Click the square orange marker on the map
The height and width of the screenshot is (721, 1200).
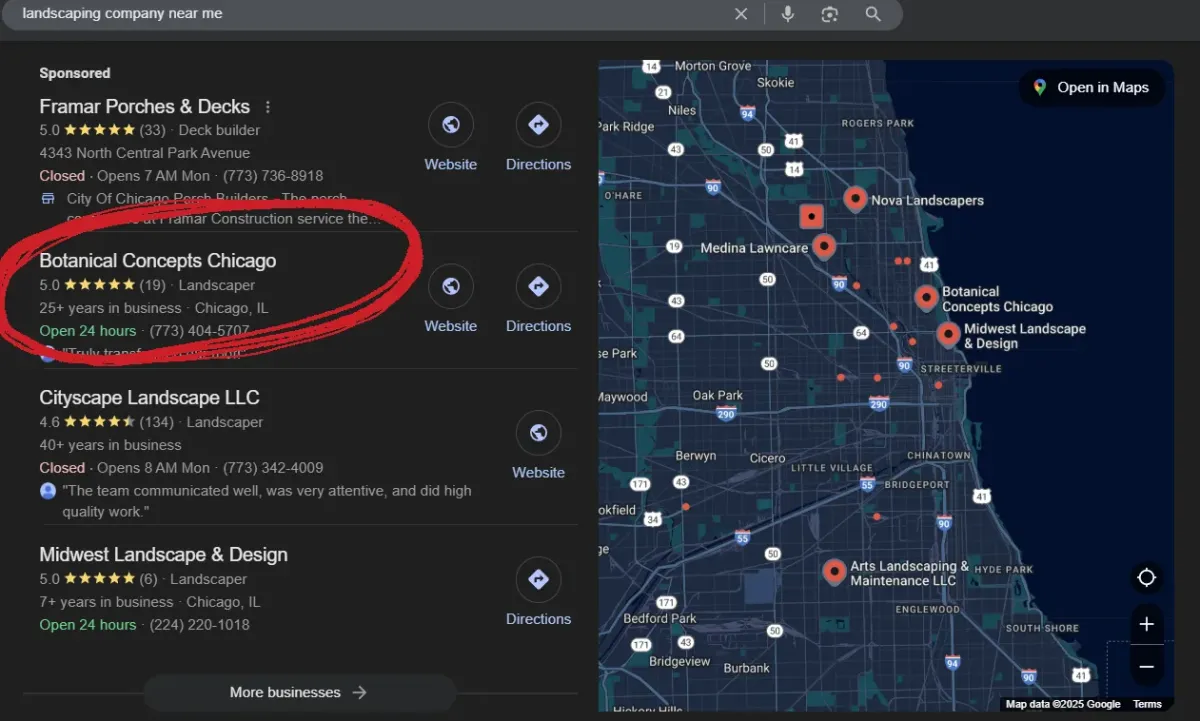[811, 216]
